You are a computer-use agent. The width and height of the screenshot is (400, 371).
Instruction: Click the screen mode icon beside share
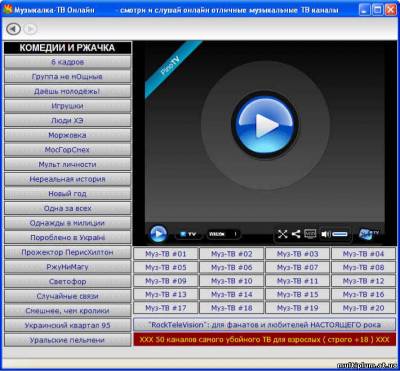coord(310,234)
